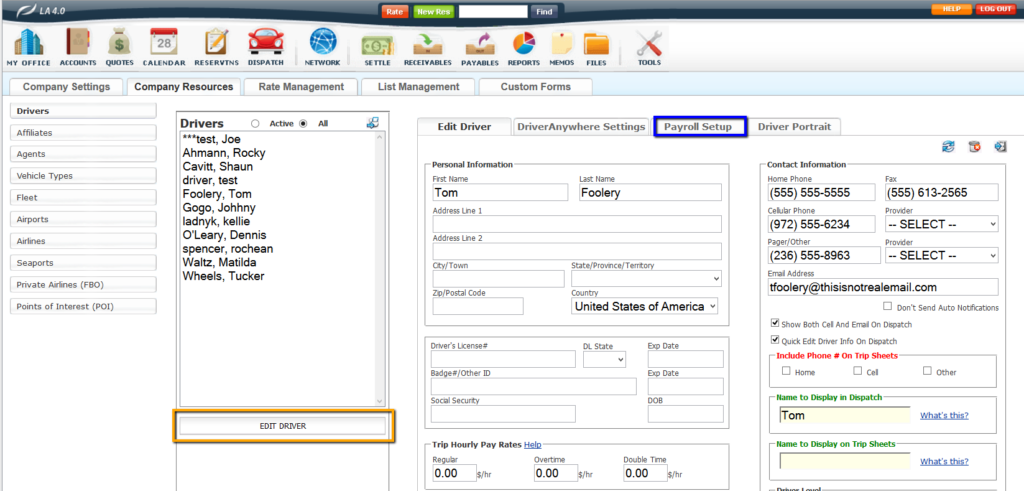Open the DL State dropdown

[x=604, y=359]
